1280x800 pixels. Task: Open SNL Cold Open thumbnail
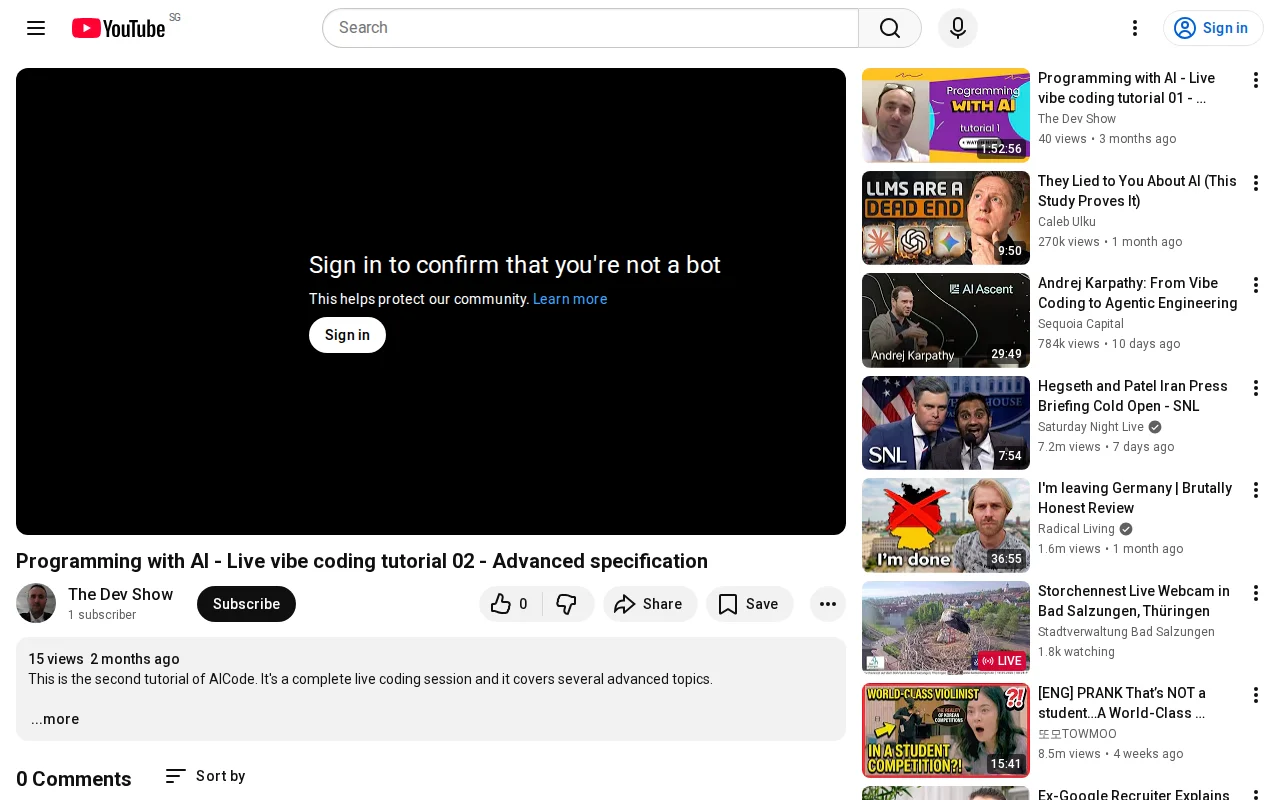(946, 423)
